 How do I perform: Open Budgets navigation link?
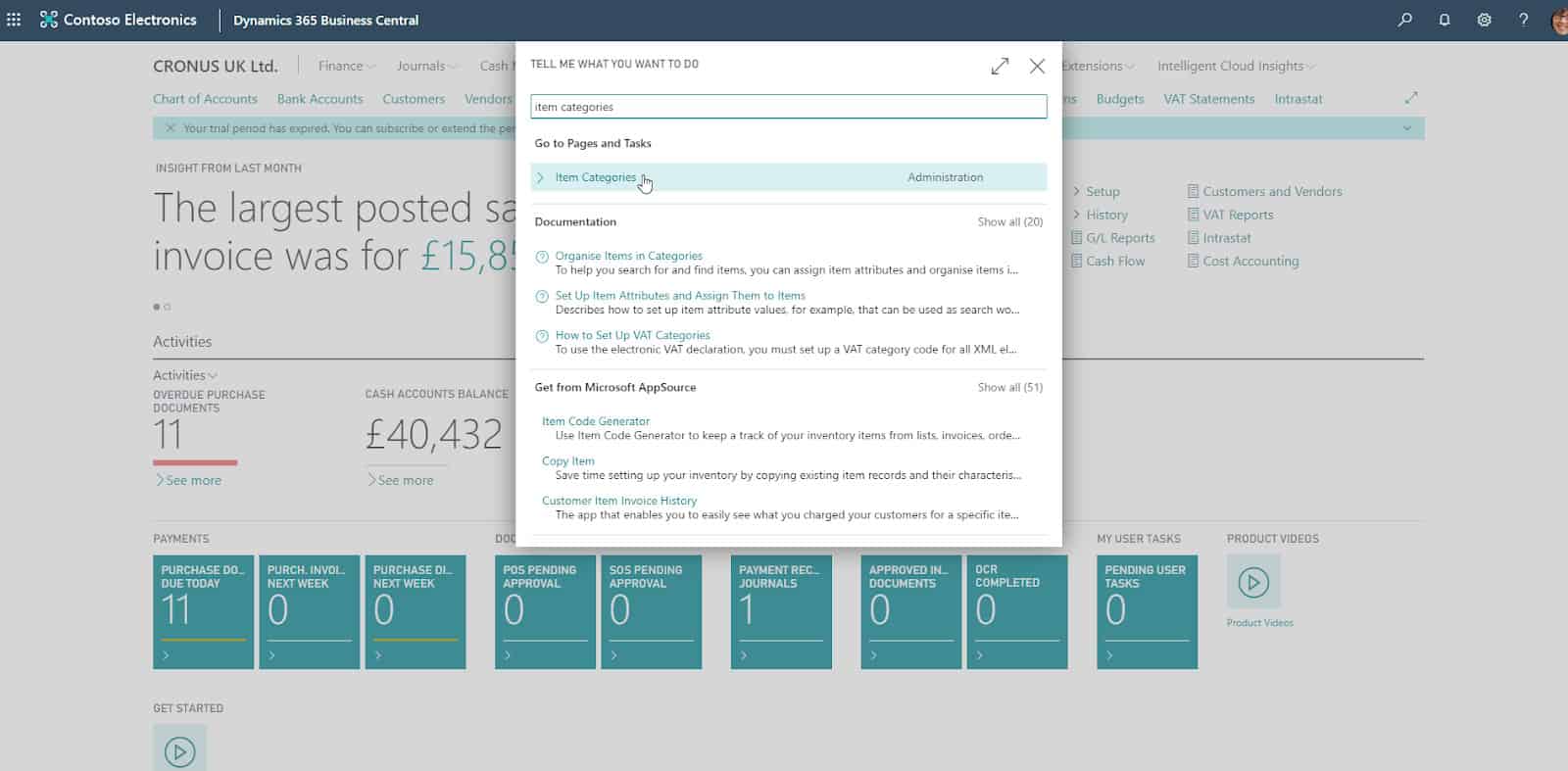1120,99
